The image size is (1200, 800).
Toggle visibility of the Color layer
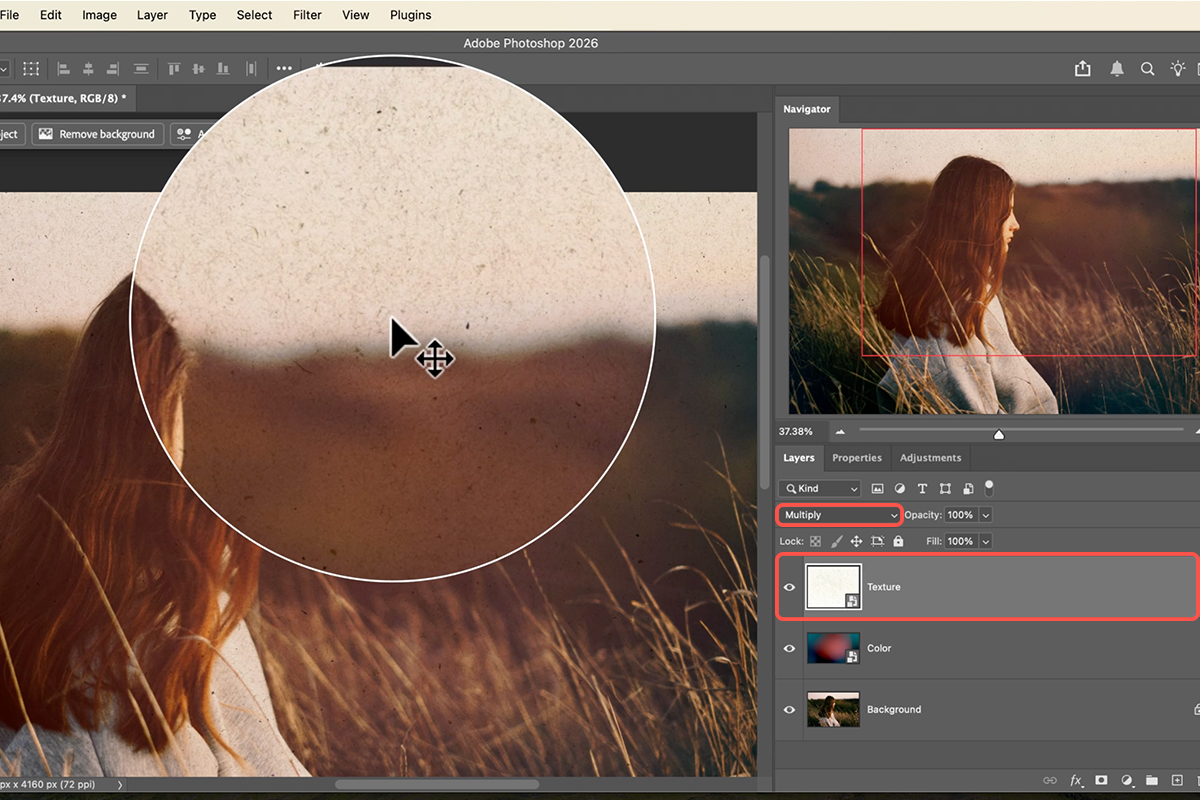pyautogui.click(x=789, y=648)
